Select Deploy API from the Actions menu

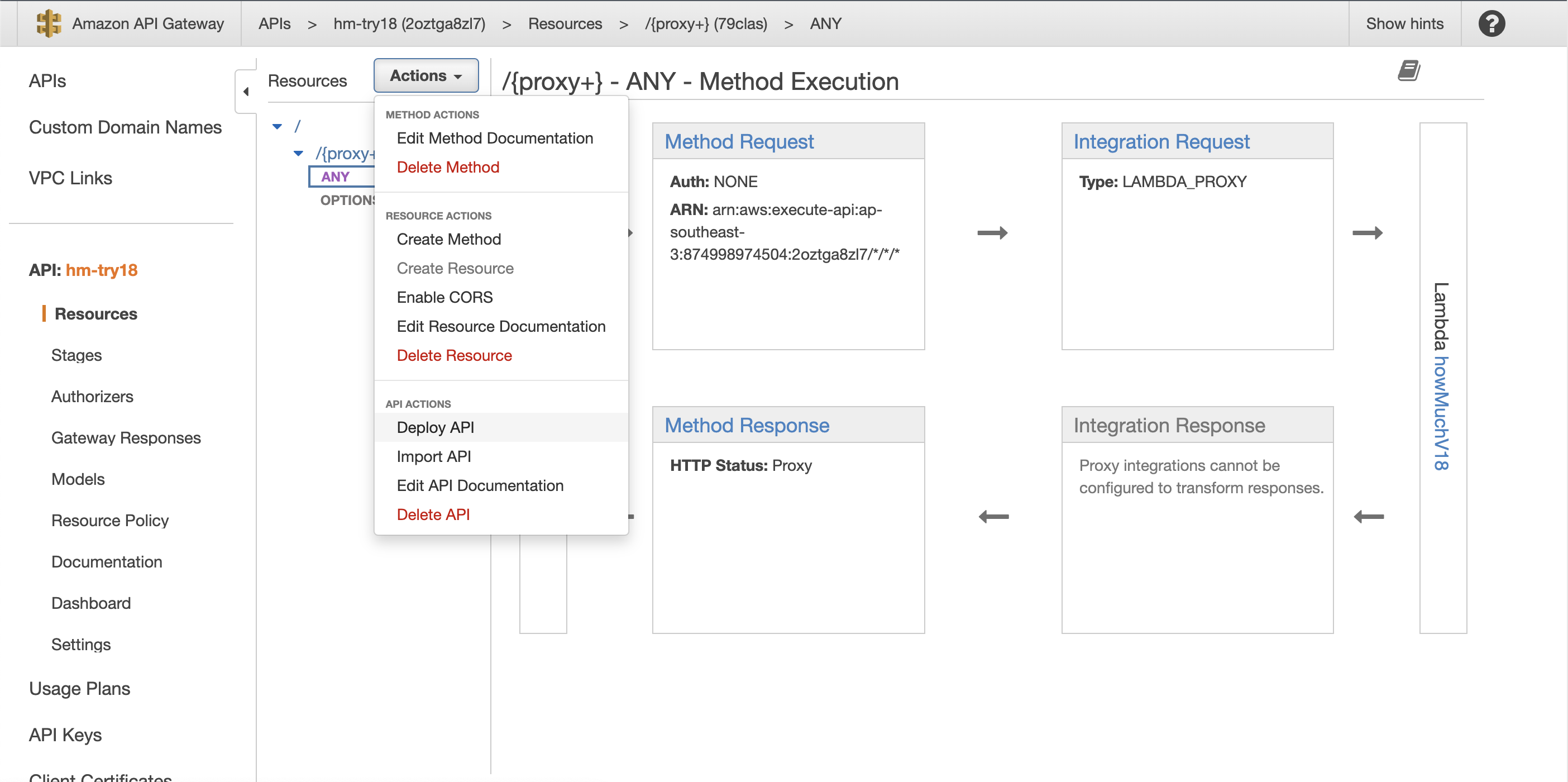435,427
